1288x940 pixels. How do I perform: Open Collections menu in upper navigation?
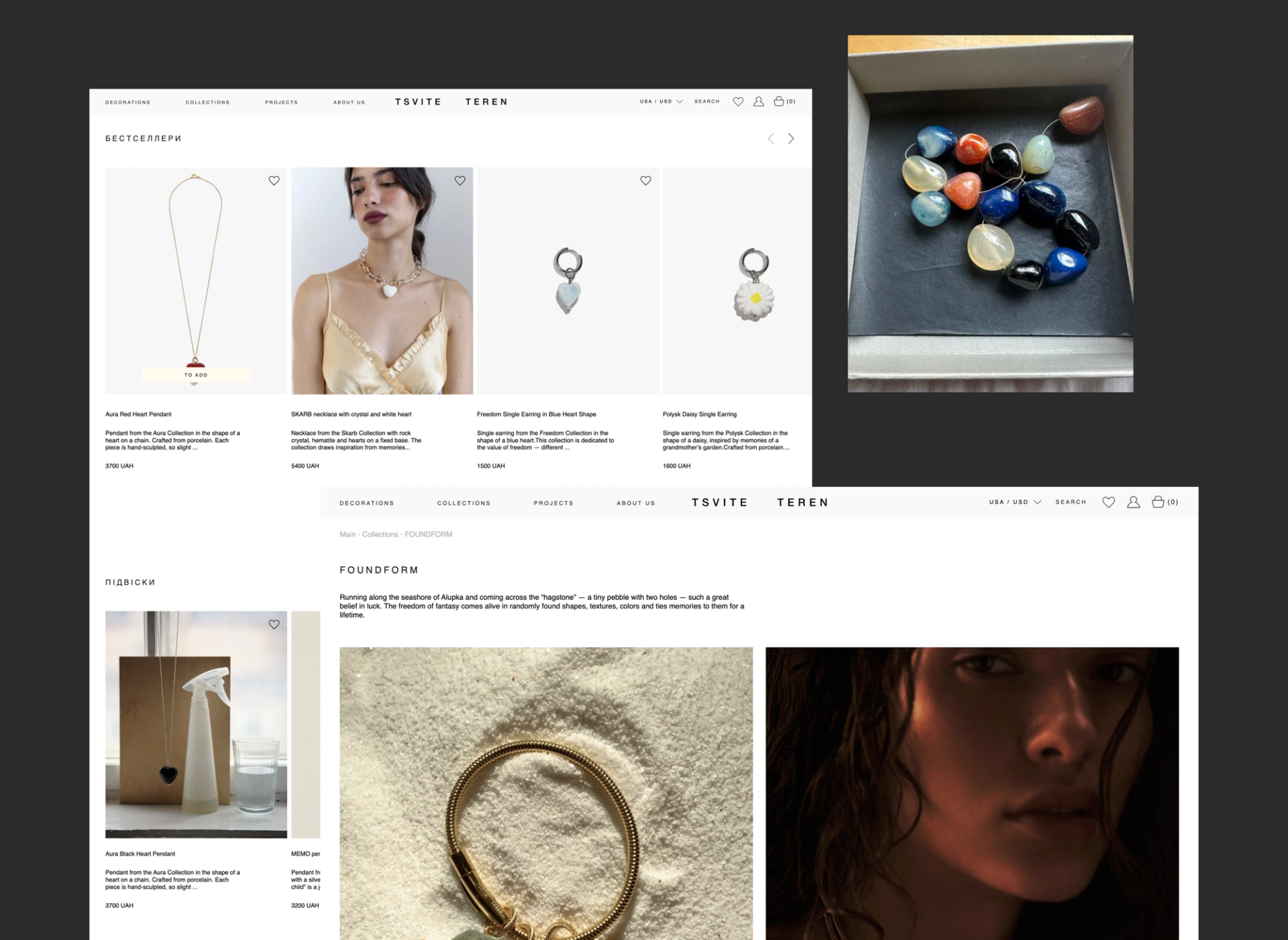click(208, 103)
